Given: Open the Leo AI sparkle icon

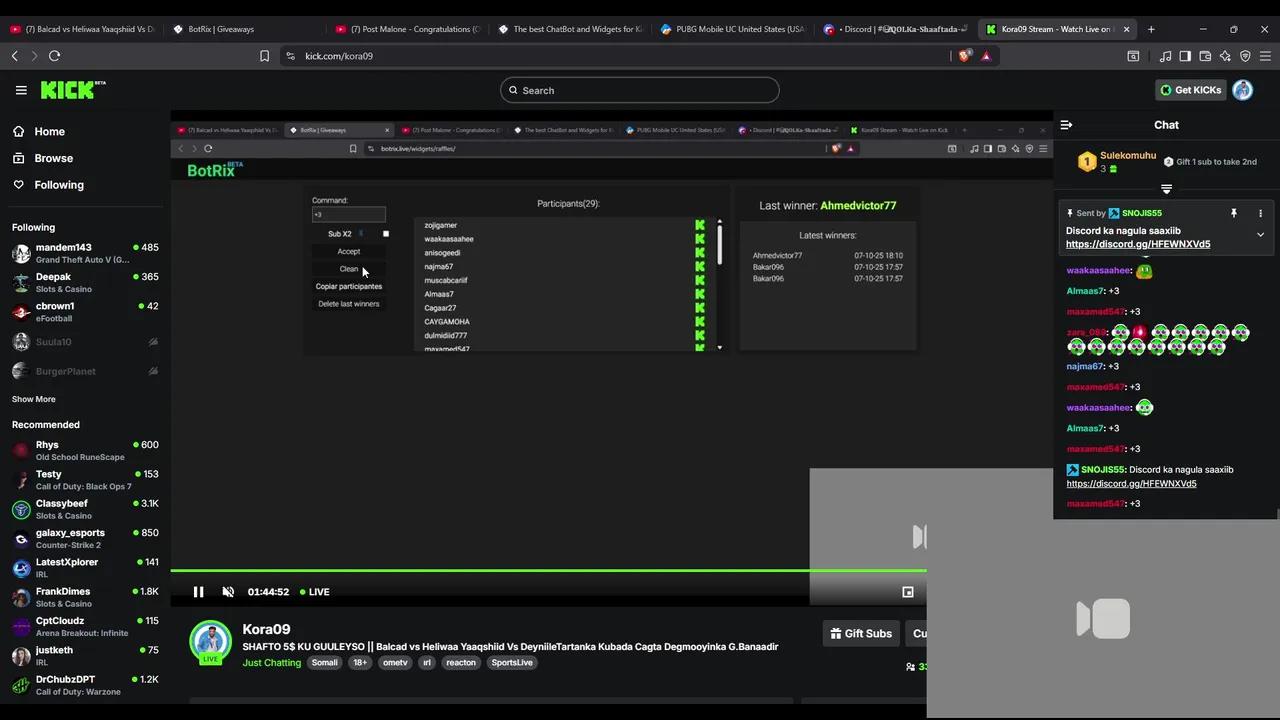Looking at the screenshot, I should (x=1225, y=56).
